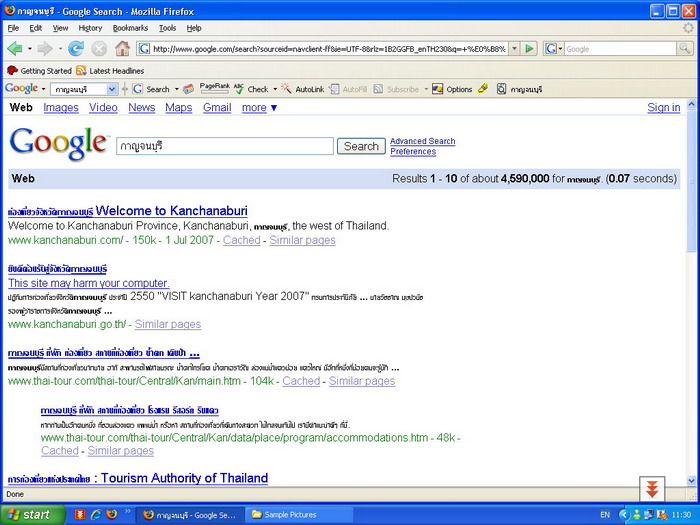The height and width of the screenshot is (525, 700).
Task: Click the AutoLink wand button
Action: coord(302,89)
